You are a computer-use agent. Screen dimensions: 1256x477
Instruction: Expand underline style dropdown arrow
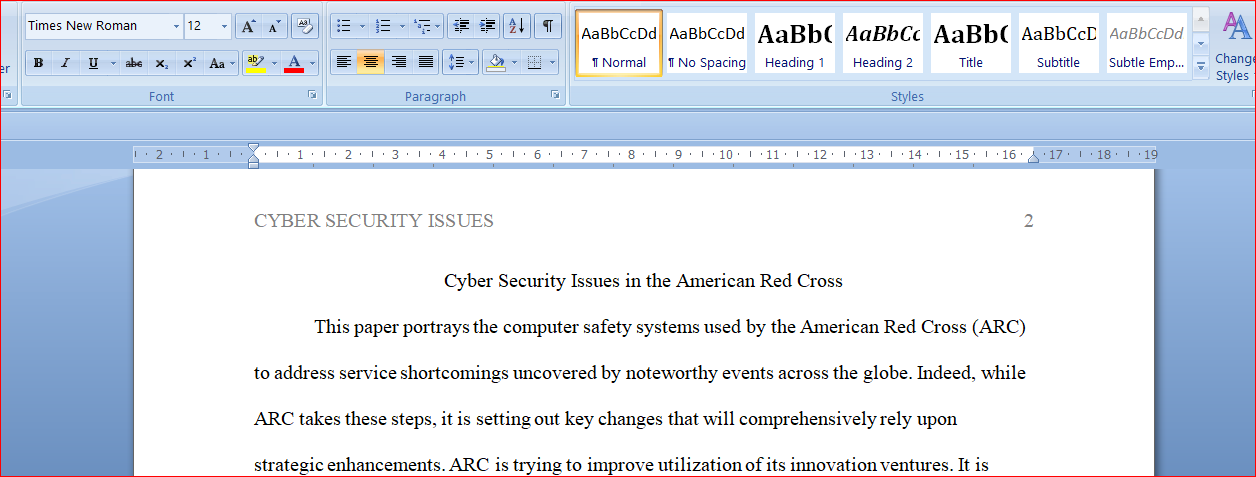[113, 63]
